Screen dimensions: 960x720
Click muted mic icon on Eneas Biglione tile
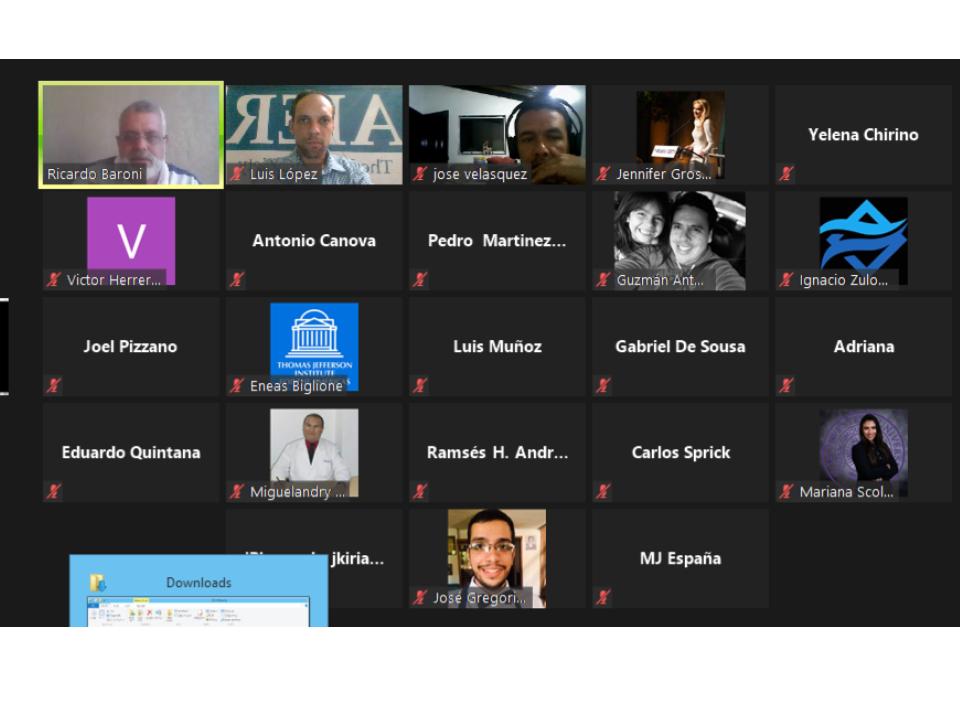point(237,386)
